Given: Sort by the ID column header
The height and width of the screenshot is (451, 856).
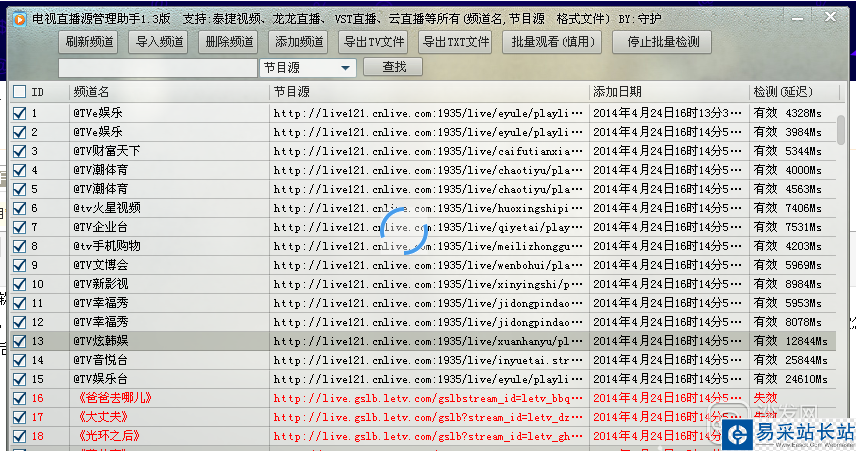Looking at the screenshot, I should coord(37,92).
